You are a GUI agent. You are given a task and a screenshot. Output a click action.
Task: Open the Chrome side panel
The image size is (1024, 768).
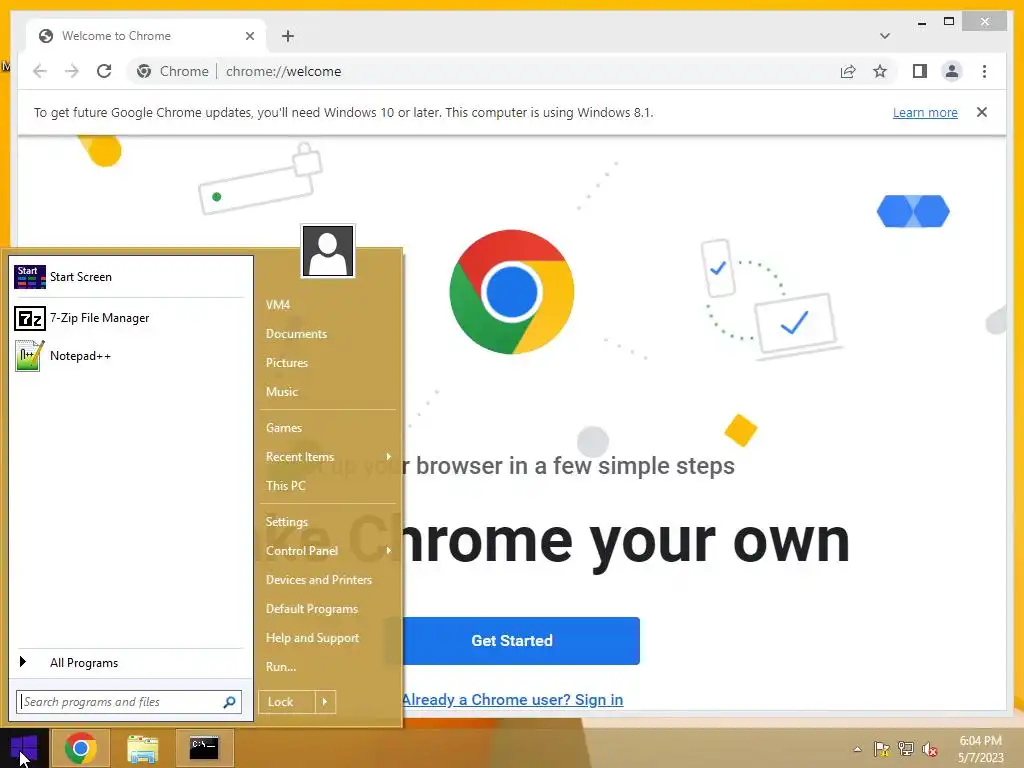(920, 71)
